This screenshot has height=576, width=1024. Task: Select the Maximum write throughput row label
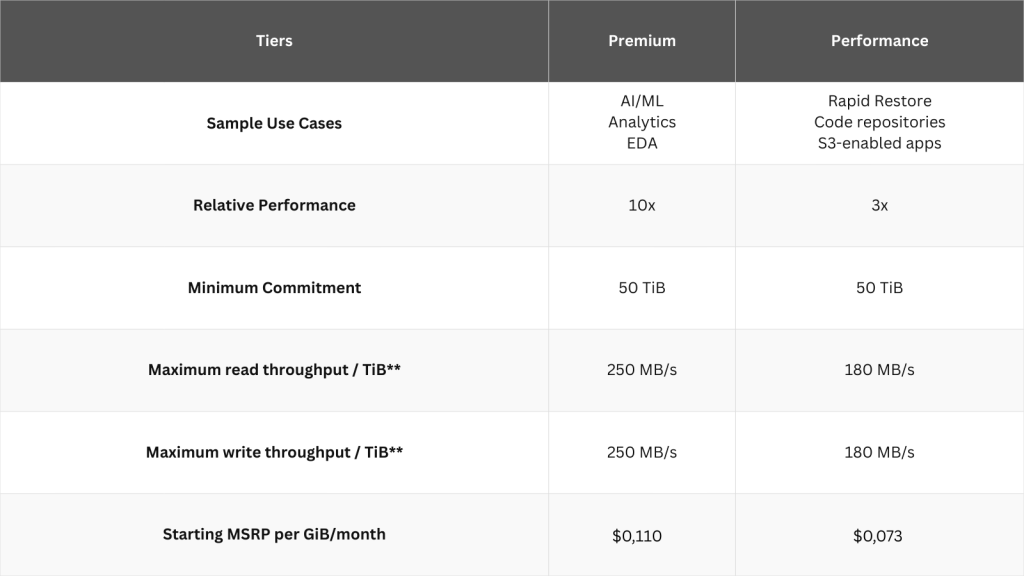click(x=274, y=452)
